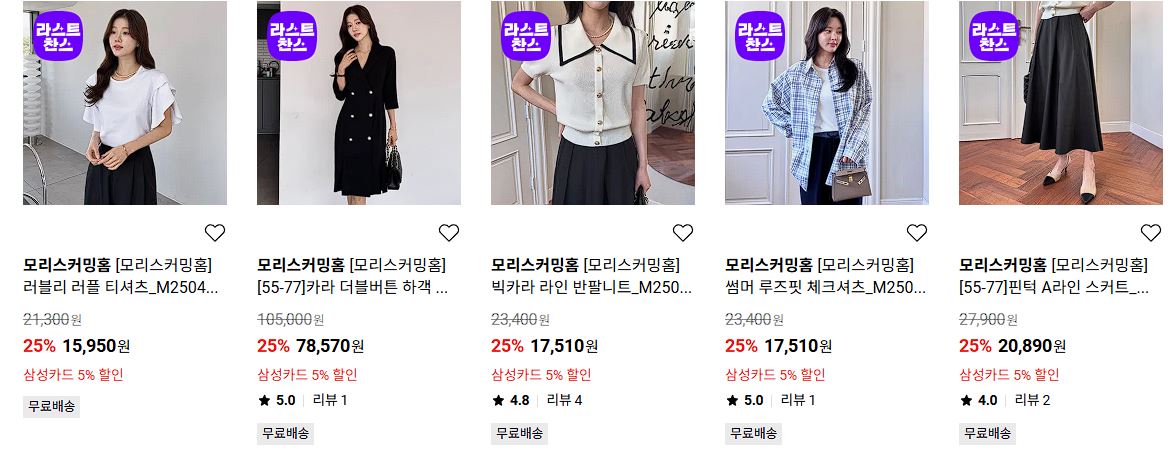View the 5.0 star rating of dress
Screen dimensions: 1171x461
(277, 400)
